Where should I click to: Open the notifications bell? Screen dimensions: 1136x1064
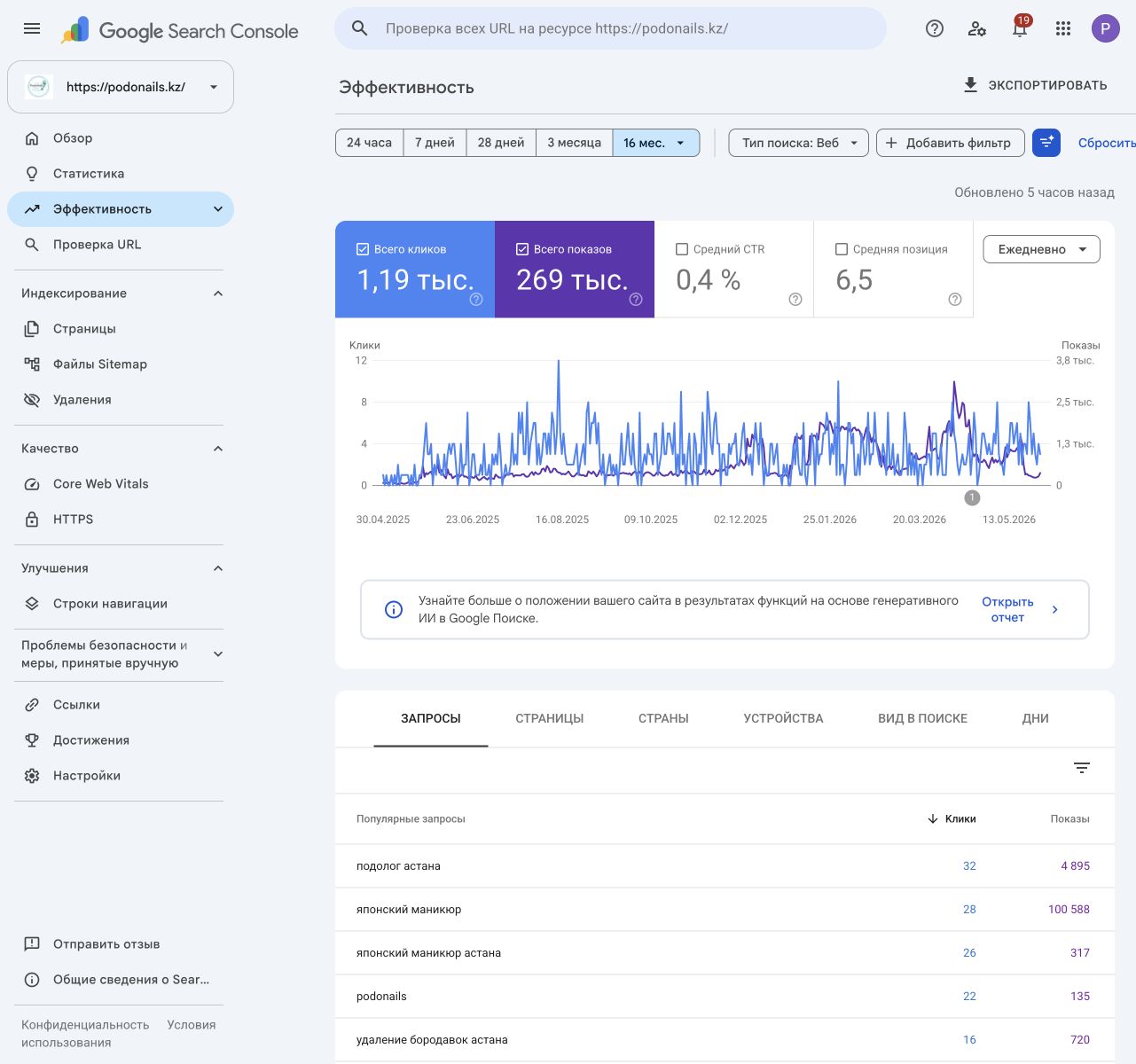pyautogui.click(x=1020, y=28)
